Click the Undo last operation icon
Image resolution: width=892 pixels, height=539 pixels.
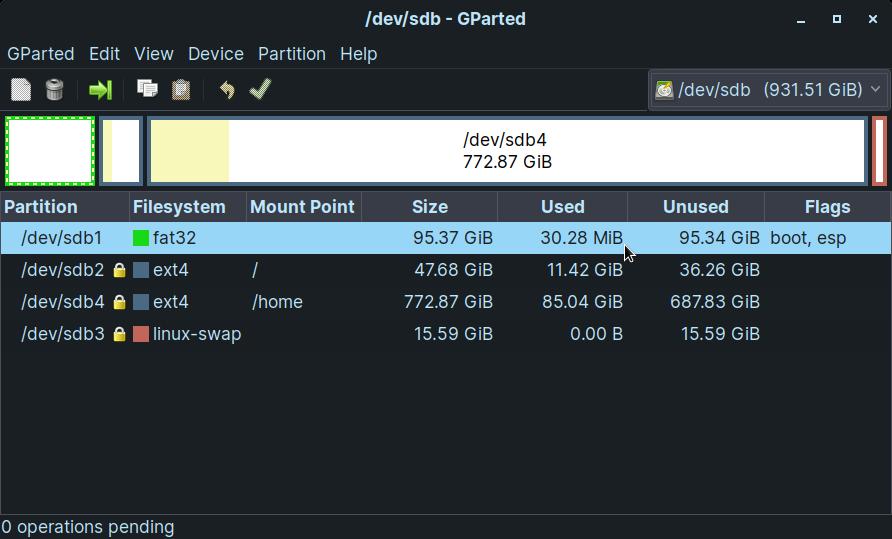[x=227, y=89]
